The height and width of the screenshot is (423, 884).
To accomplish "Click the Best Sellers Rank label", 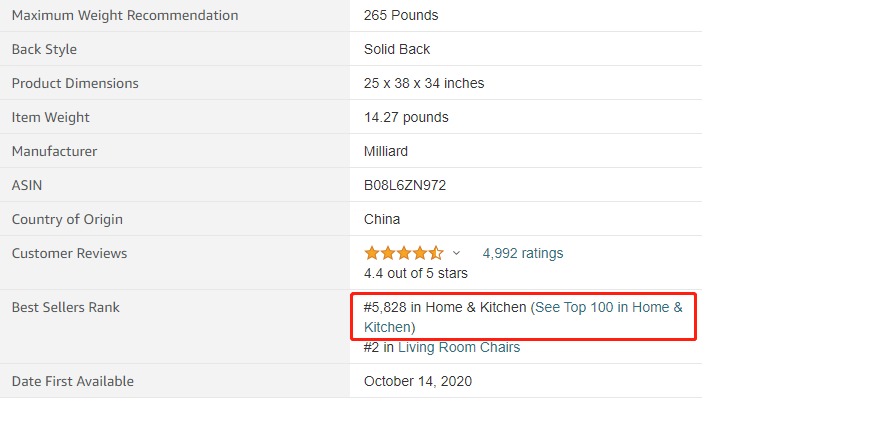I will pos(65,307).
